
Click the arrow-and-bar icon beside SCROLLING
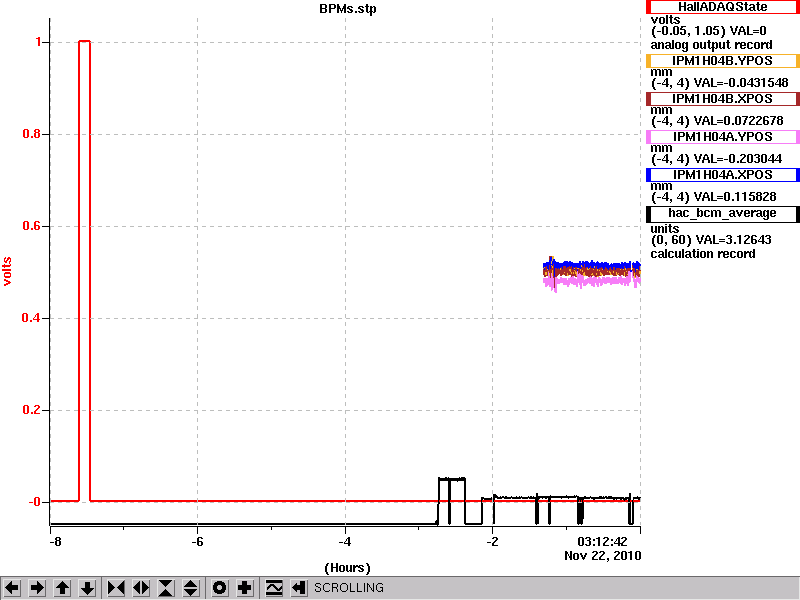[x=299, y=588]
